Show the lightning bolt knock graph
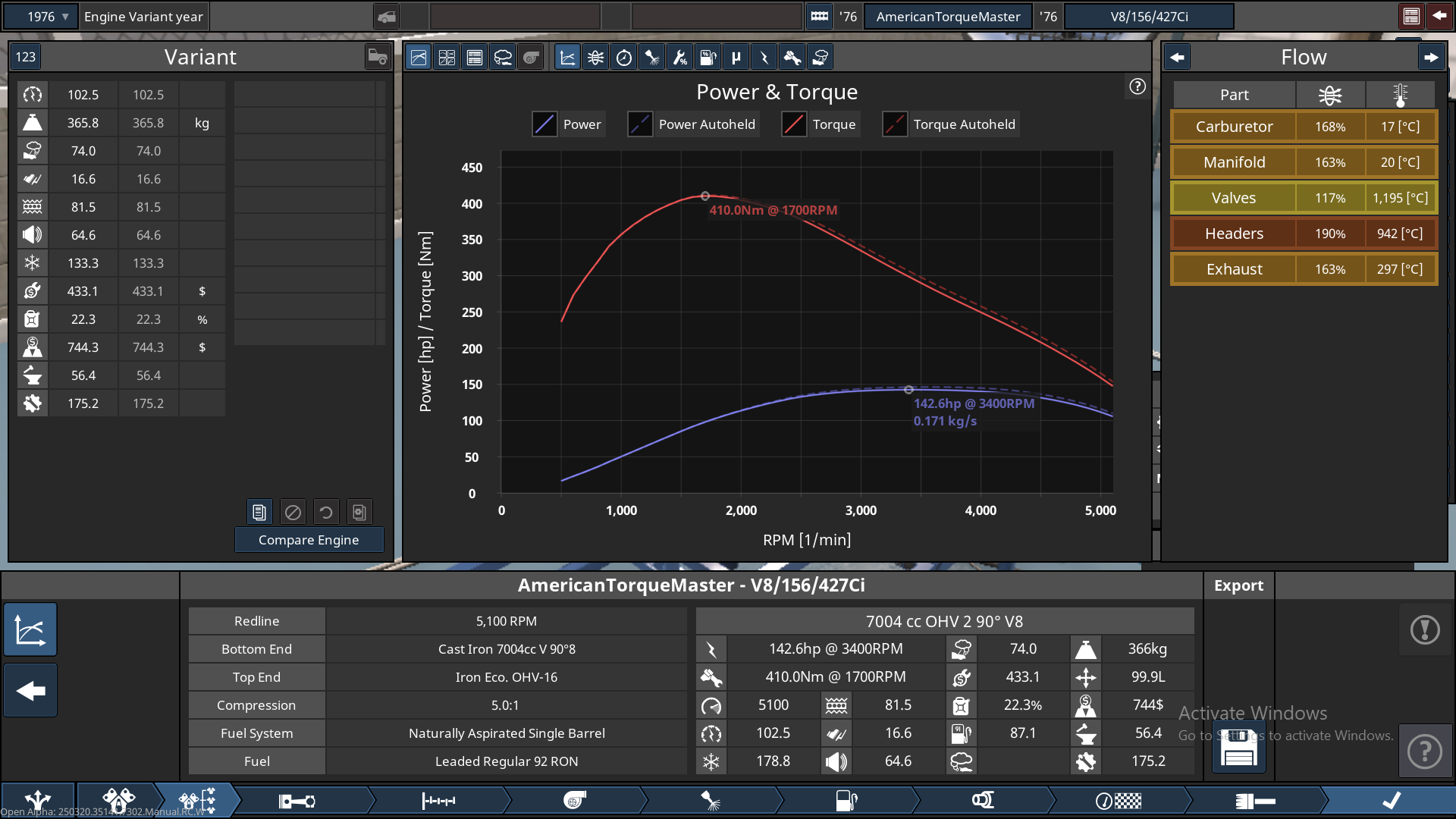The width and height of the screenshot is (1456, 819). [764, 58]
